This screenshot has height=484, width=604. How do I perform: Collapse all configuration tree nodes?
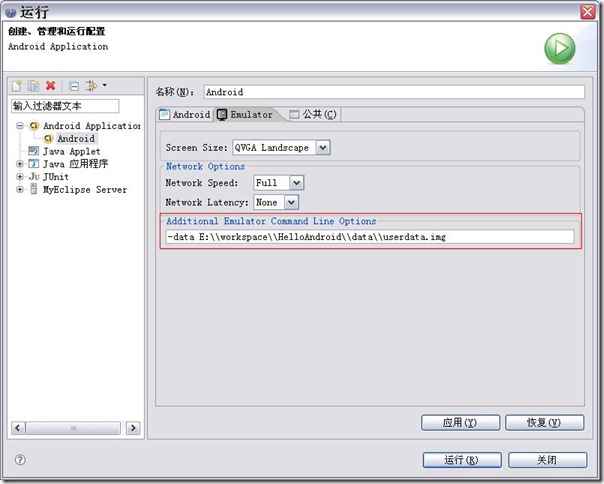pos(74,86)
